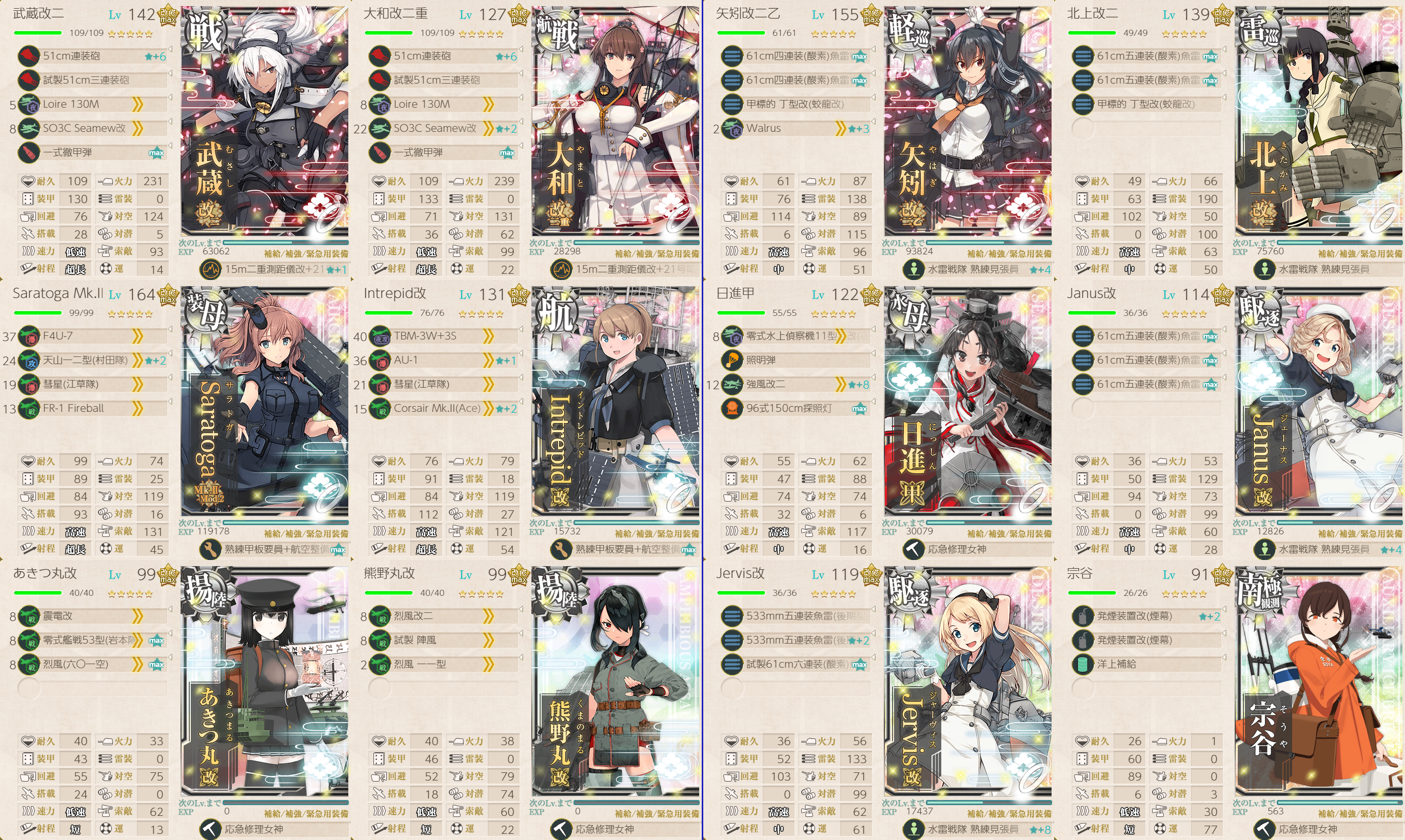Click the 補給/補強/緊急用装備 label under Musashi

pos(306,253)
